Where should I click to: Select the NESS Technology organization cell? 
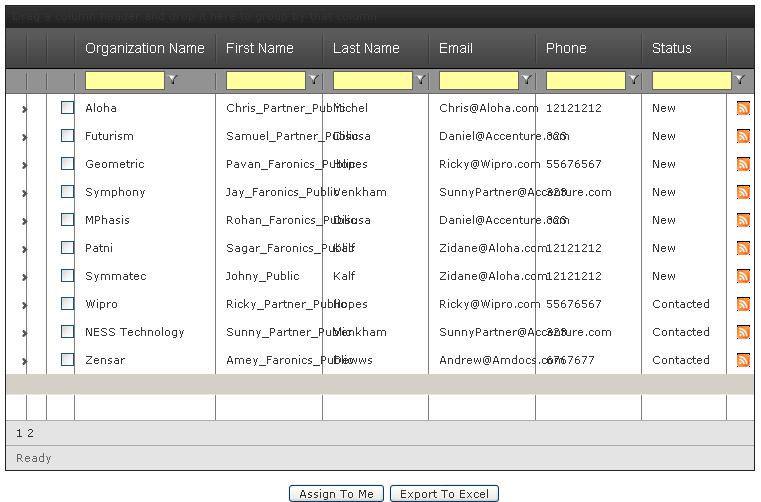coord(134,332)
